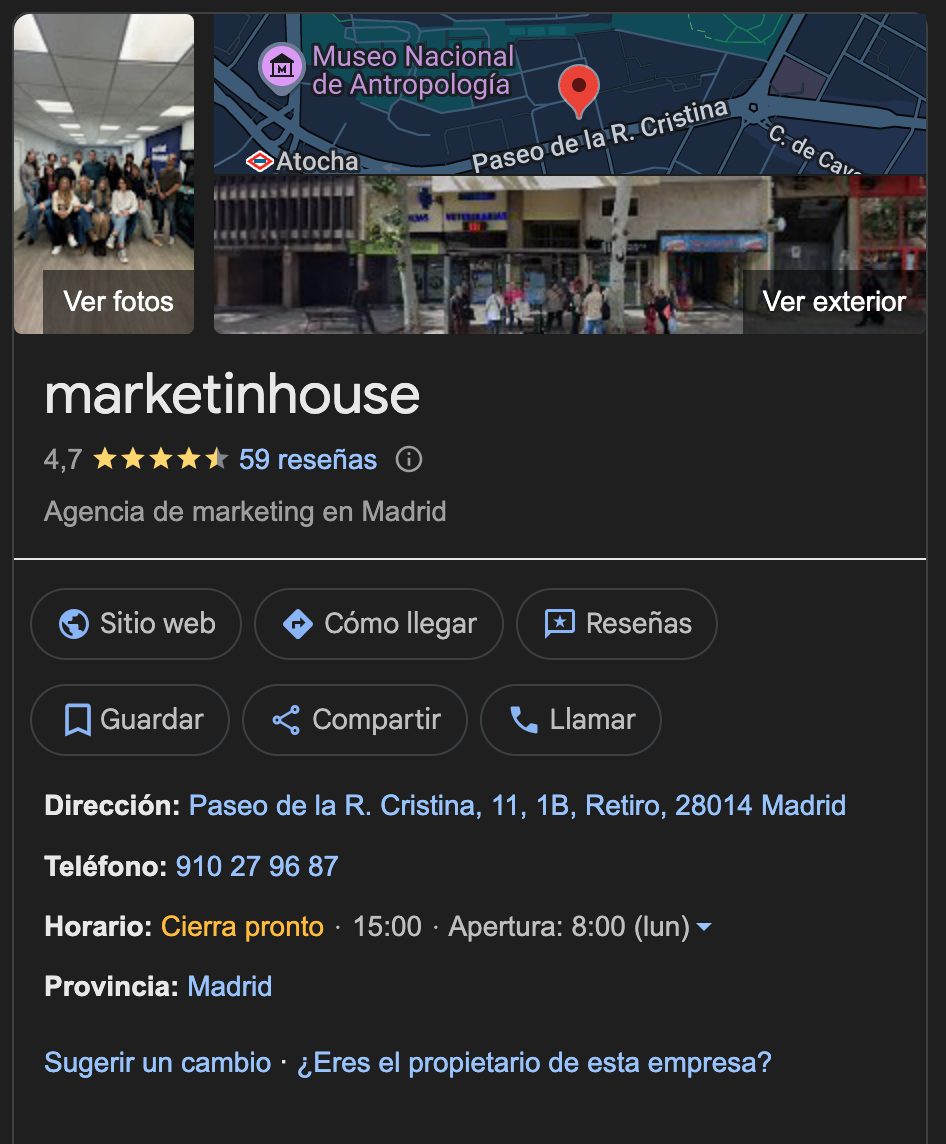Call the business with Llamar

[571, 719]
